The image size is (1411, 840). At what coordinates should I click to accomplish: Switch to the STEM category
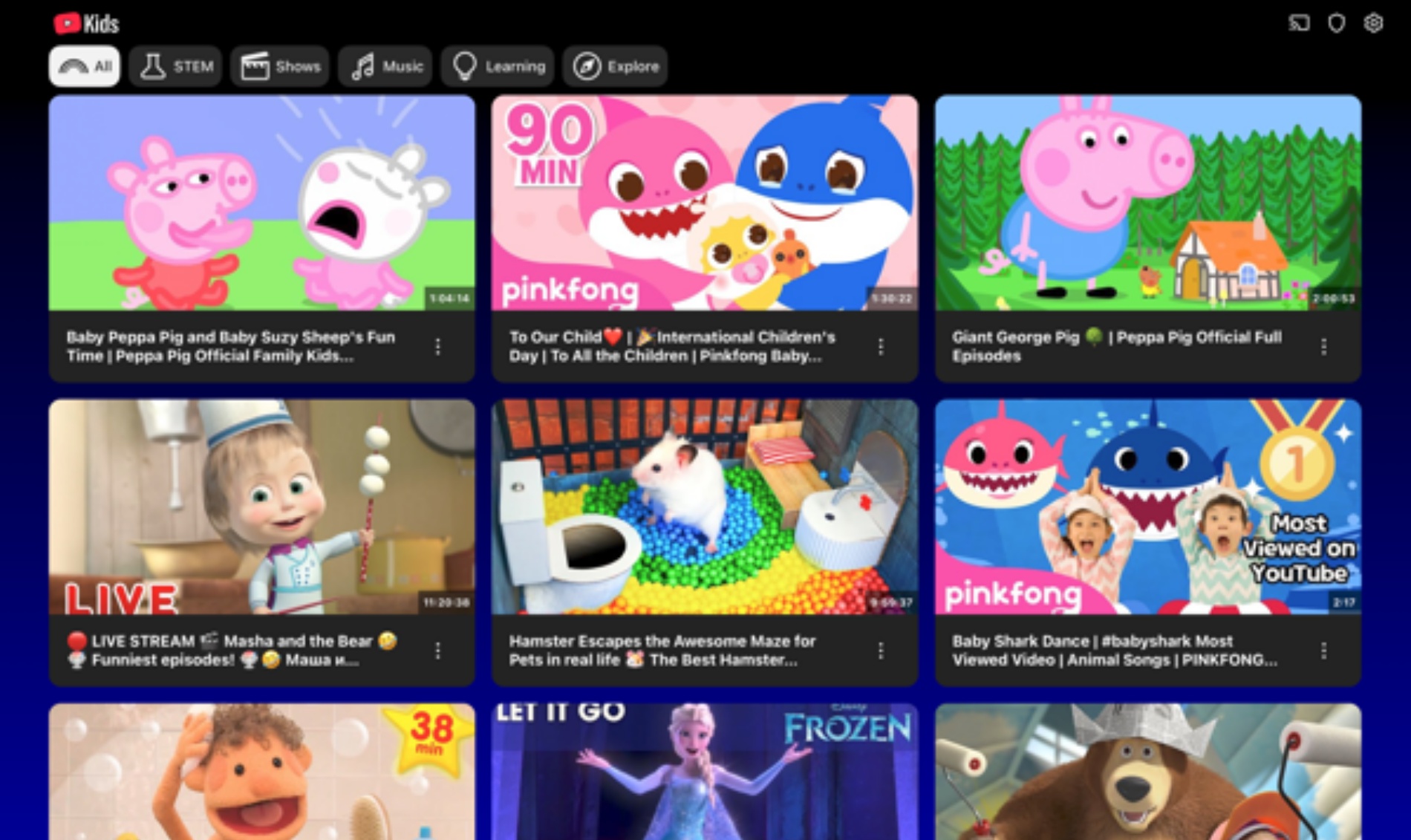tap(176, 67)
